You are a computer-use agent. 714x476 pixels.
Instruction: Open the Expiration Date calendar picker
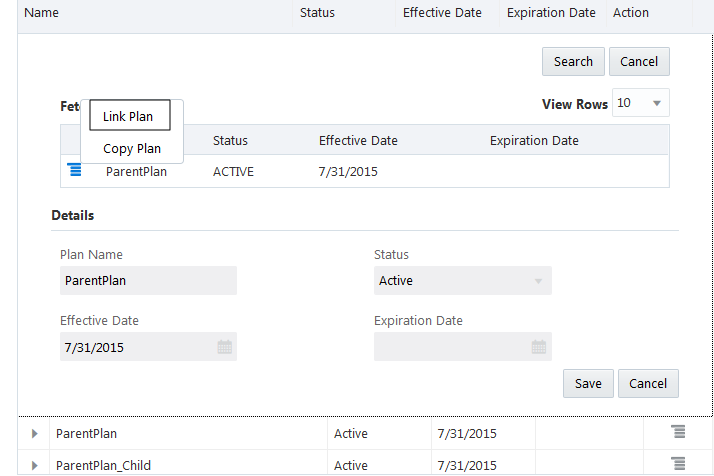pyautogui.click(x=539, y=348)
